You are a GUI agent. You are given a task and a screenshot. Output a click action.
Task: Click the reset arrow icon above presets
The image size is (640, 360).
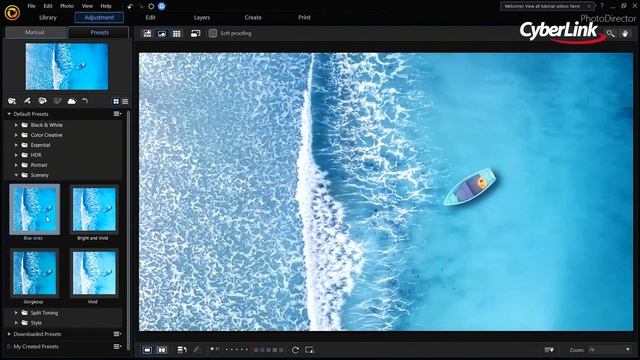(85, 101)
